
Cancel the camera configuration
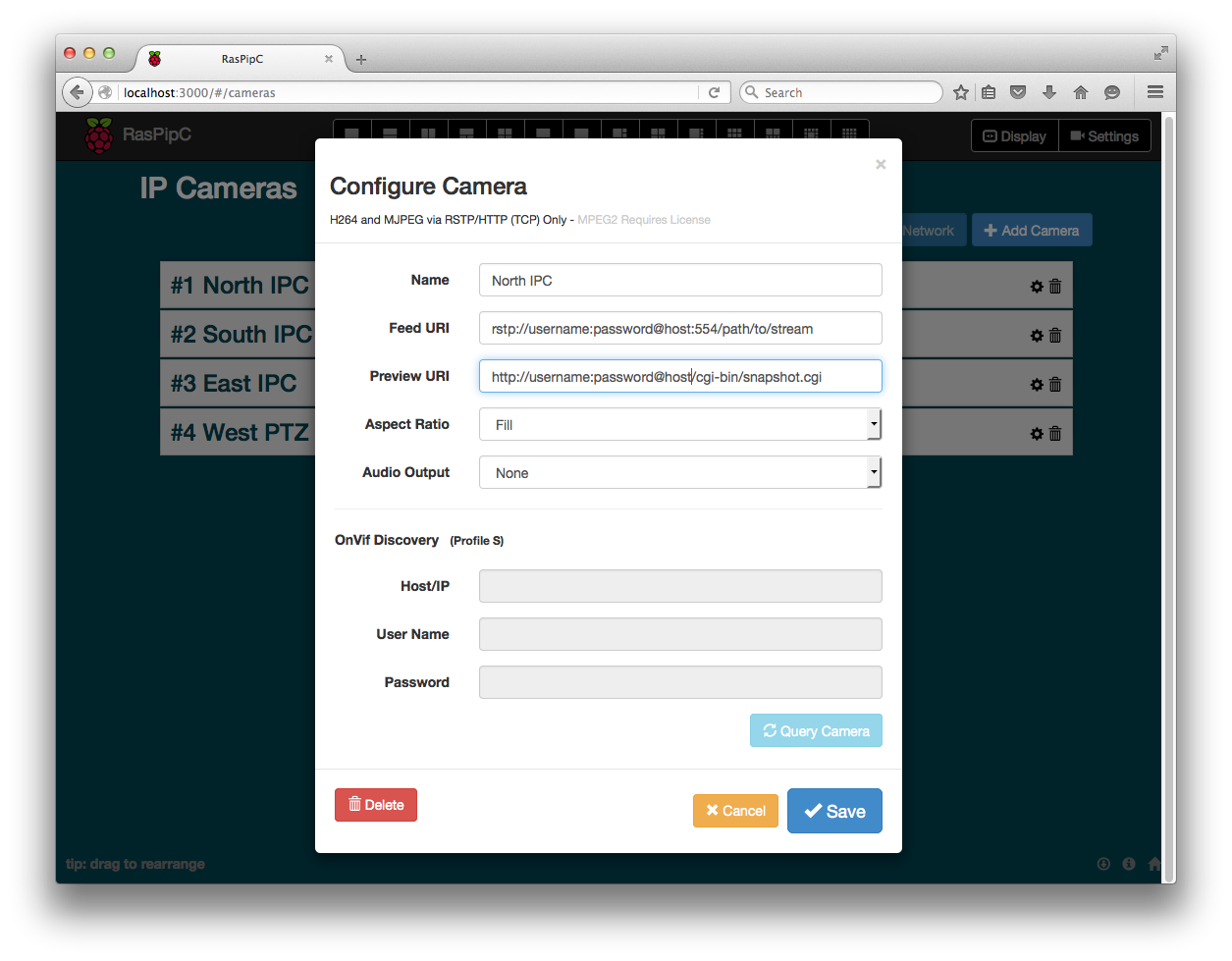735,811
